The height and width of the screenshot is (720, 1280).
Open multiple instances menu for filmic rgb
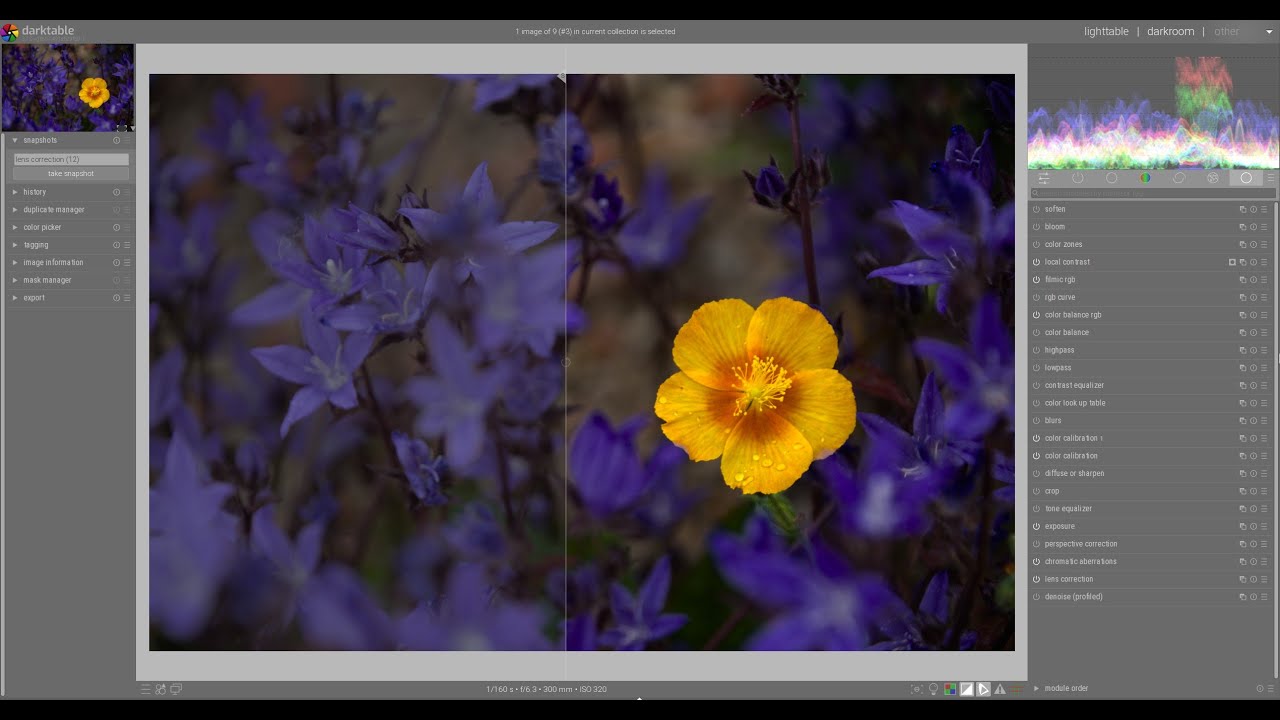(1242, 280)
